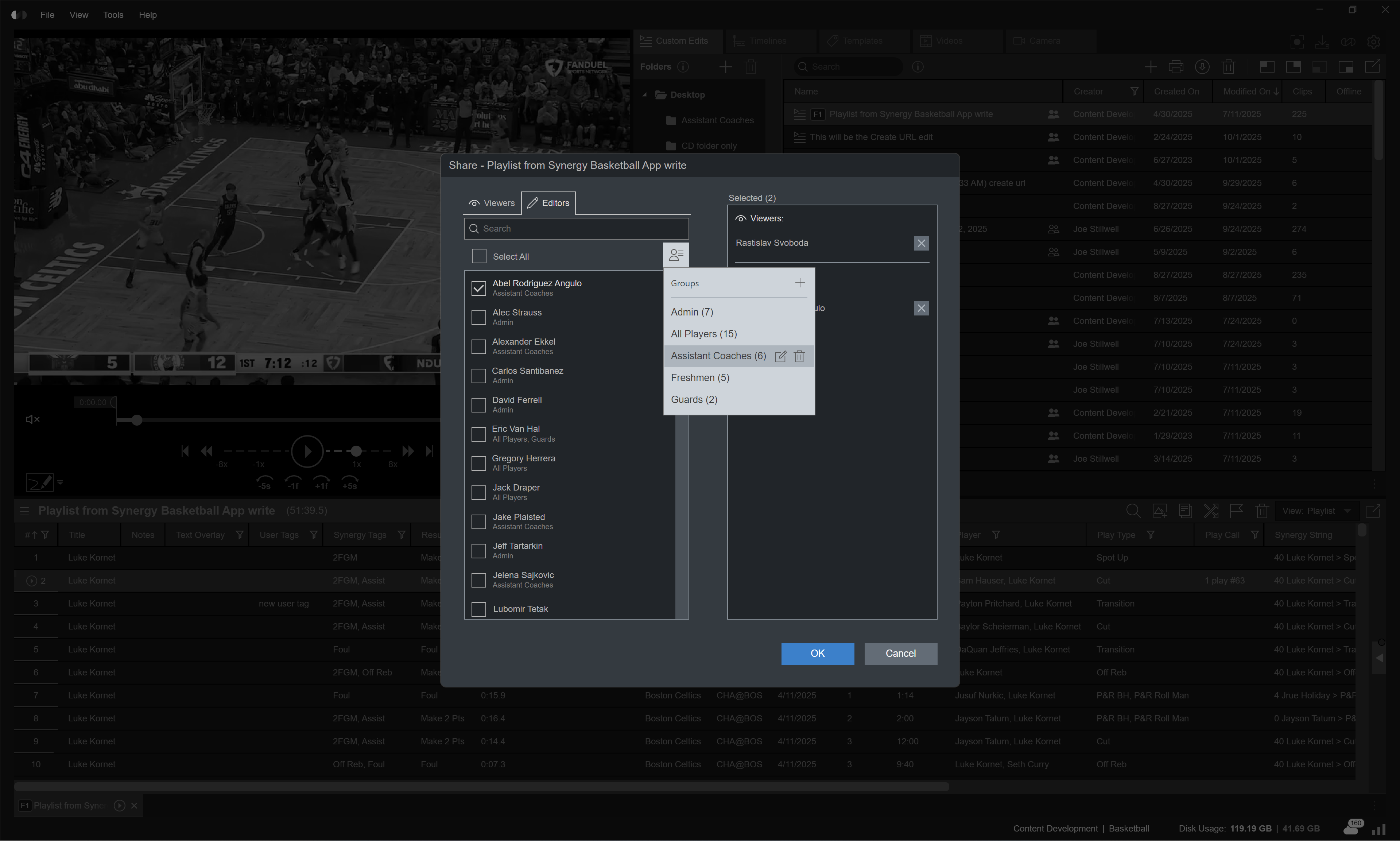1400x841 pixels.
Task: Select the All Players (15) group
Action: 704,334
